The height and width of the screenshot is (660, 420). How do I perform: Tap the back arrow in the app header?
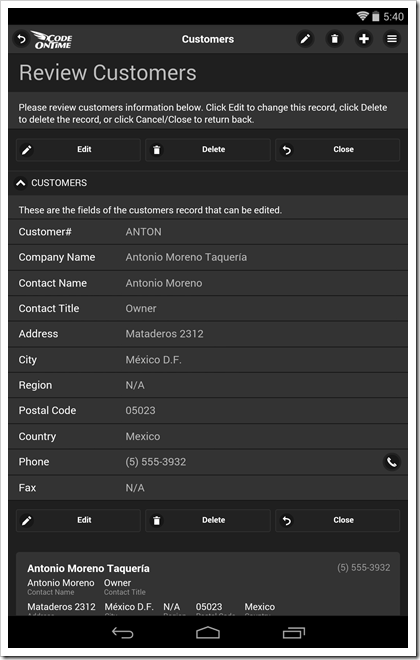[x=21, y=39]
